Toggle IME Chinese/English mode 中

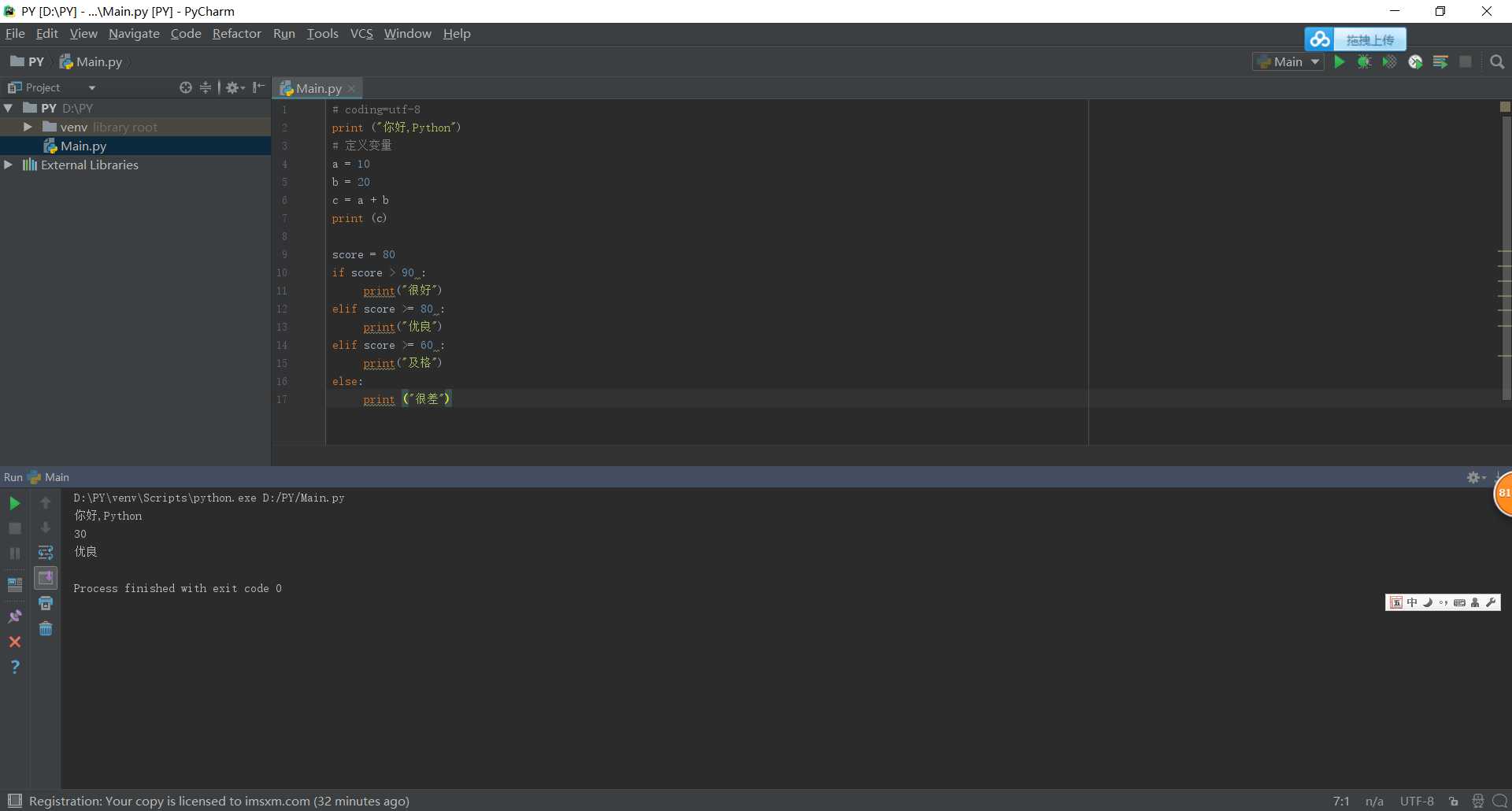pos(1412,602)
